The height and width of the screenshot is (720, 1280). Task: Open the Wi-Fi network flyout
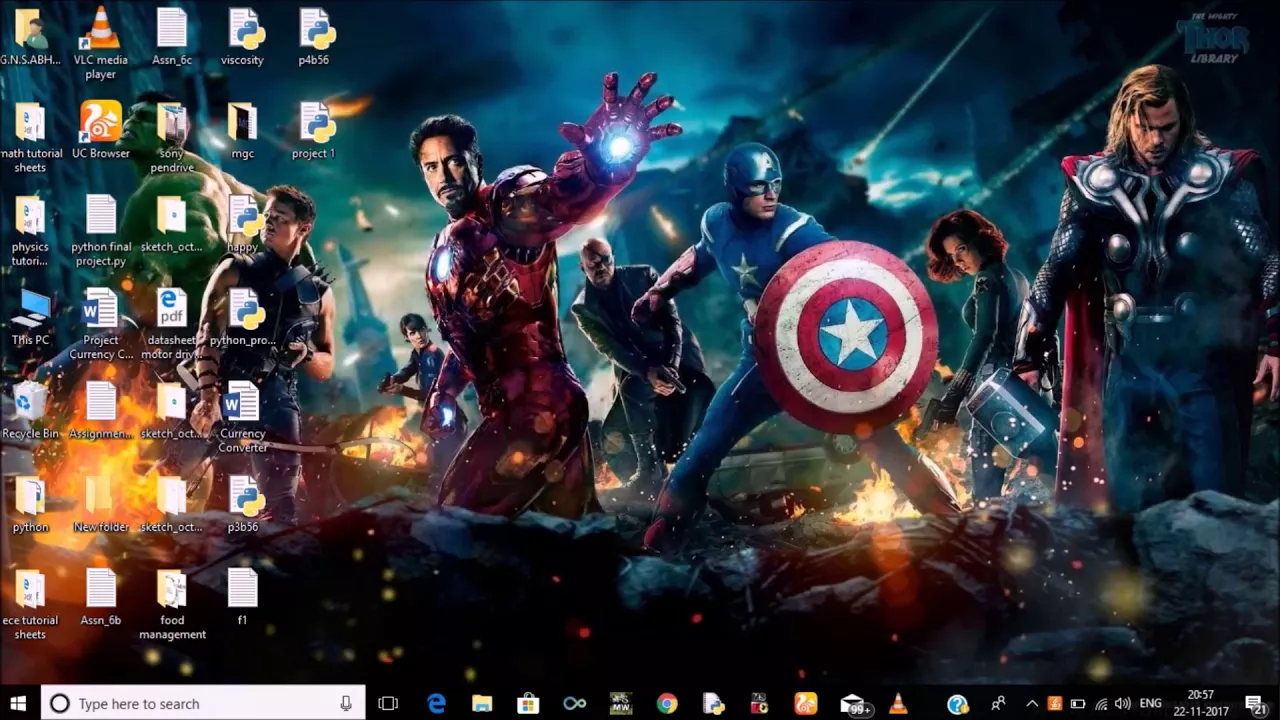[x=1101, y=704]
